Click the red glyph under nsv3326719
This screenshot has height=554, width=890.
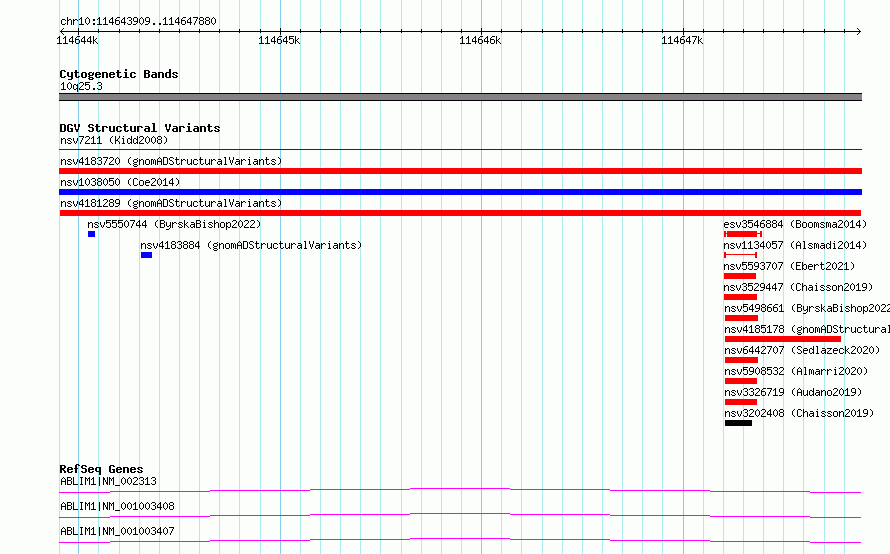point(741,402)
